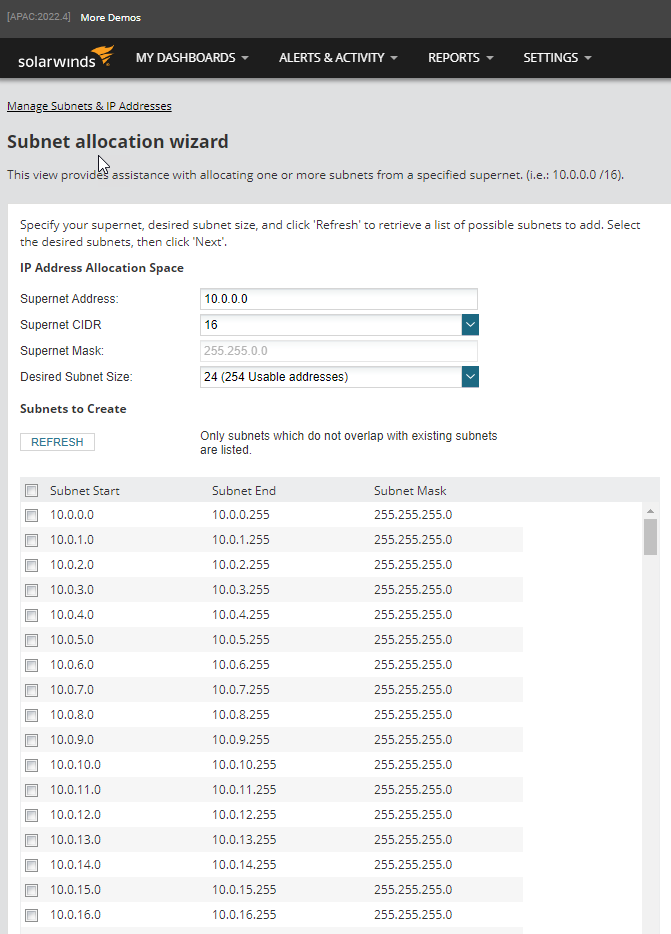Click the More Demos link

click(x=111, y=18)
